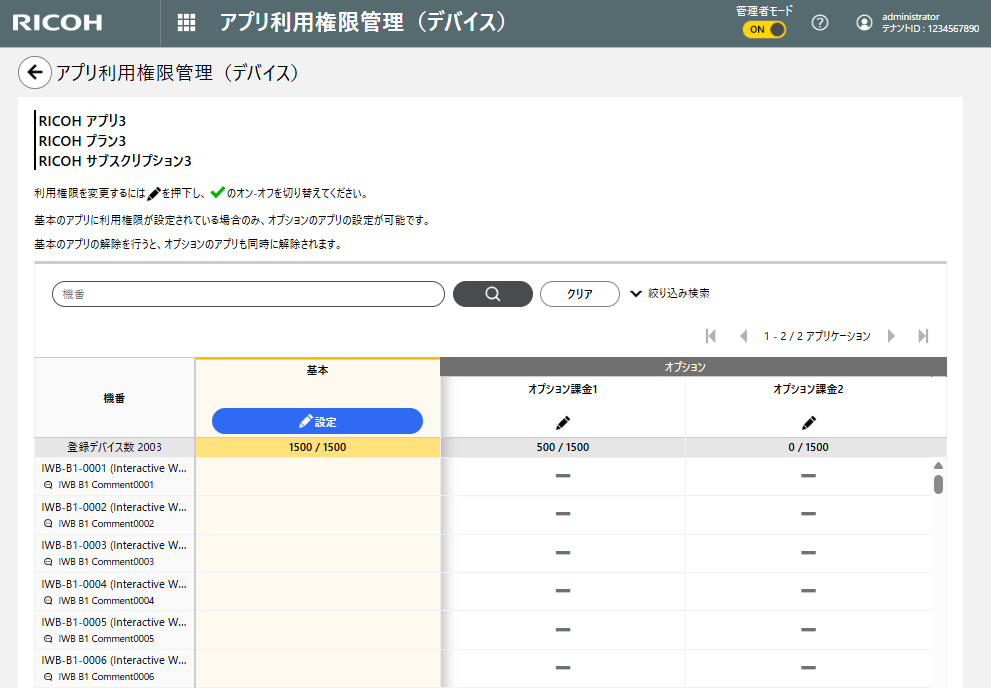Viewport: 991px width, 688px height.
Task: Click the magnifier search button
Action: [x=492, y=294]
